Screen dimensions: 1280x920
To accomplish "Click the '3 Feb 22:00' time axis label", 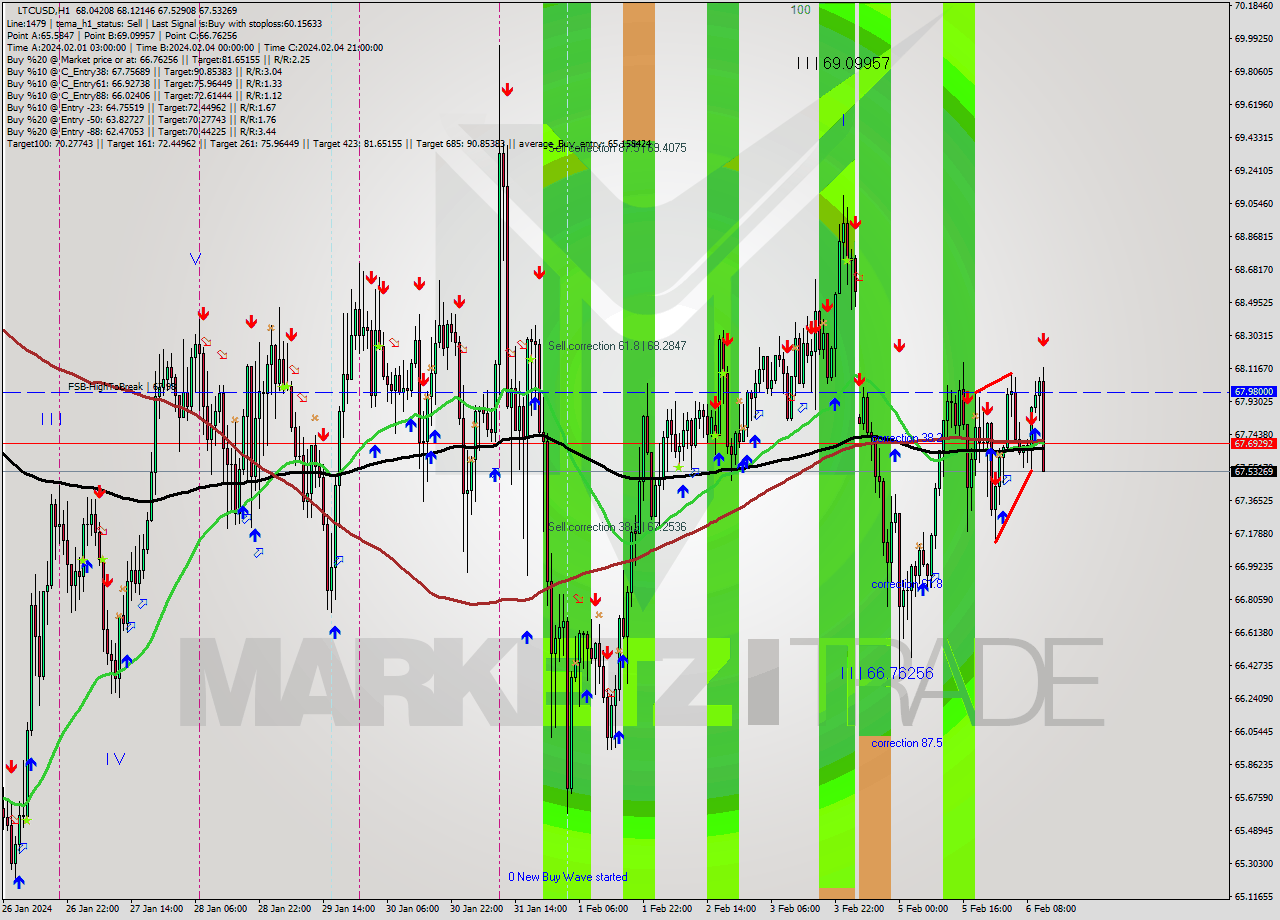I will 858,909.
